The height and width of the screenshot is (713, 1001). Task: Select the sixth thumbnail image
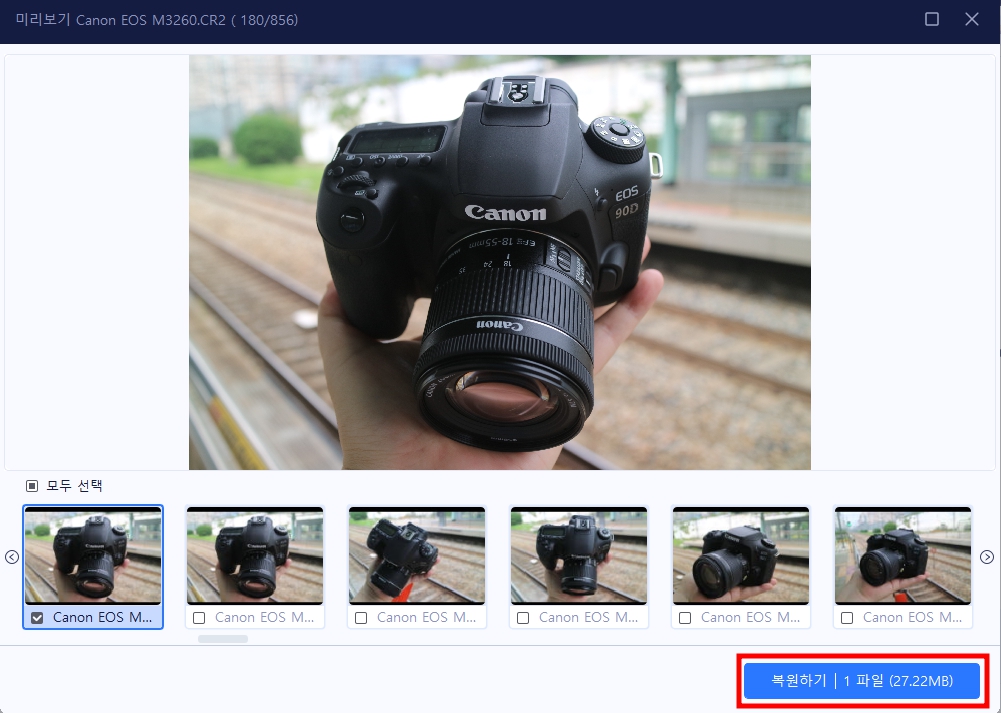pos(904,555)
